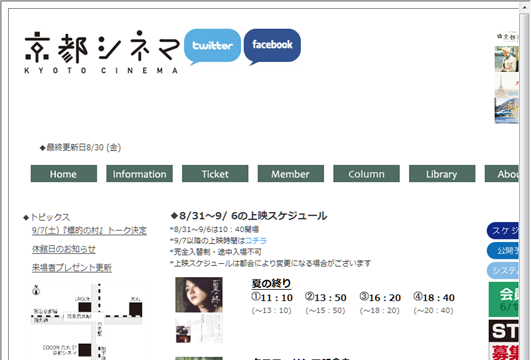Click the Kyoto Cinema logo
This screenshot has width=531, height=360.
point(102,52)
